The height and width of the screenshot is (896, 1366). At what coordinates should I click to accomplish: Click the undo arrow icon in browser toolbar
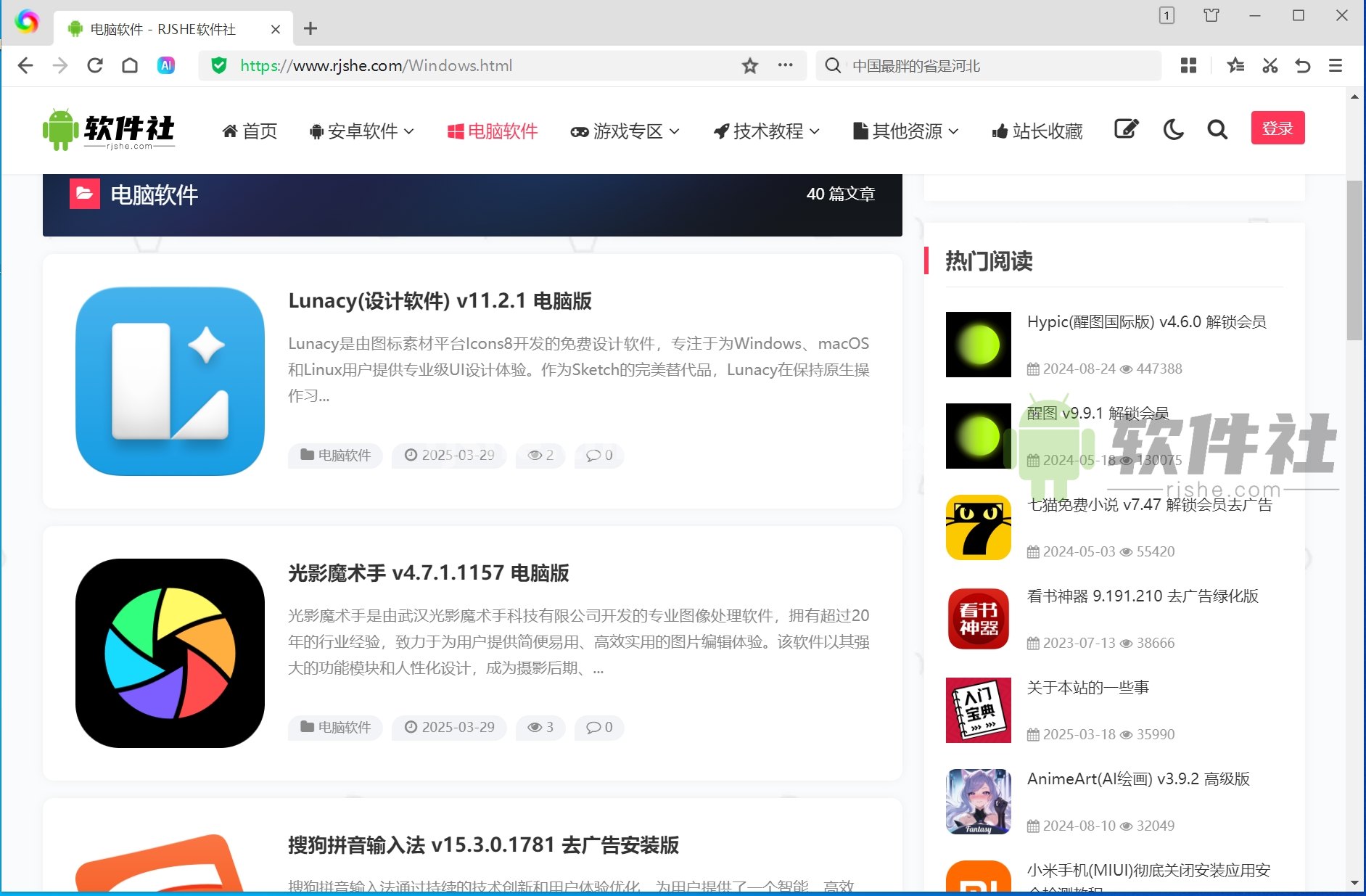(x=1303, y=66)
